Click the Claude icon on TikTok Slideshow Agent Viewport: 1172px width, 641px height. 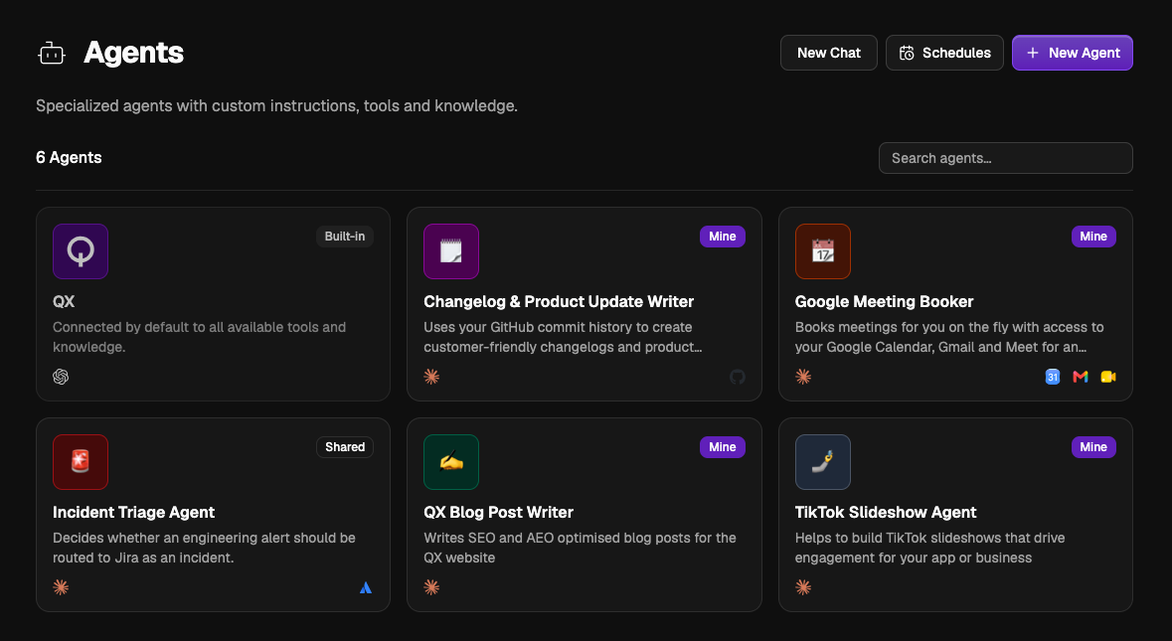(804, 588)
